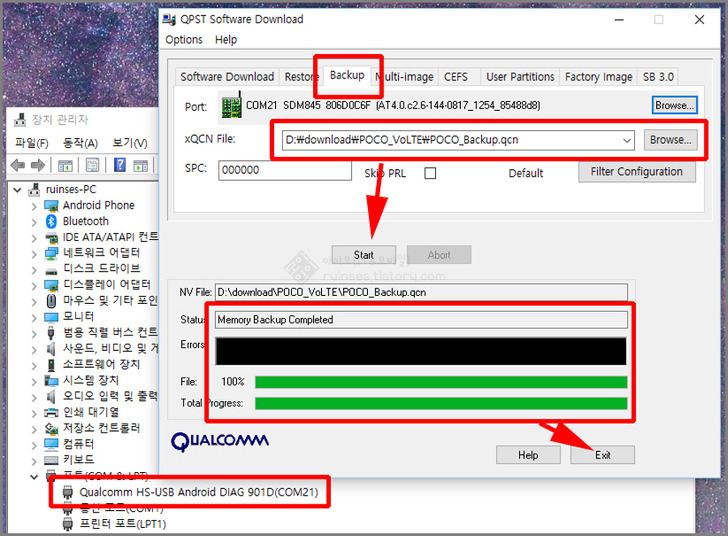Click the IDE ATA/ATAPI controller icon
Viewport: 728px width, 536px height.
click(51, 238)
